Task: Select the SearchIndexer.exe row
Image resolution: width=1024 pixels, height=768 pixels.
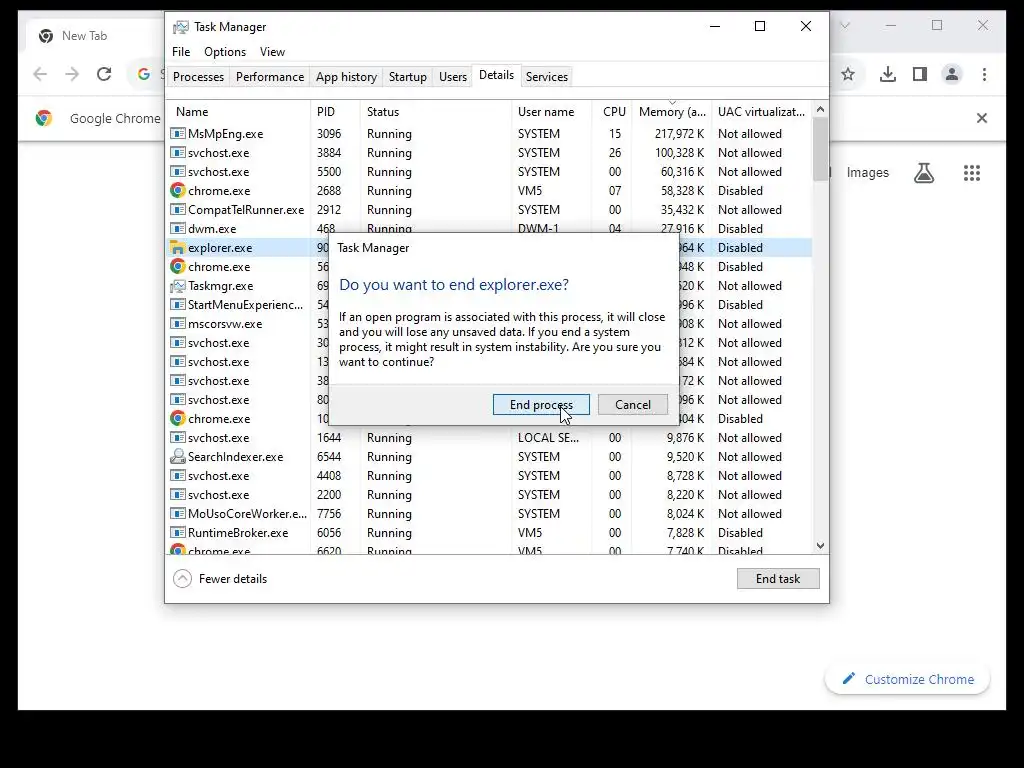Action: coord(490,456)
